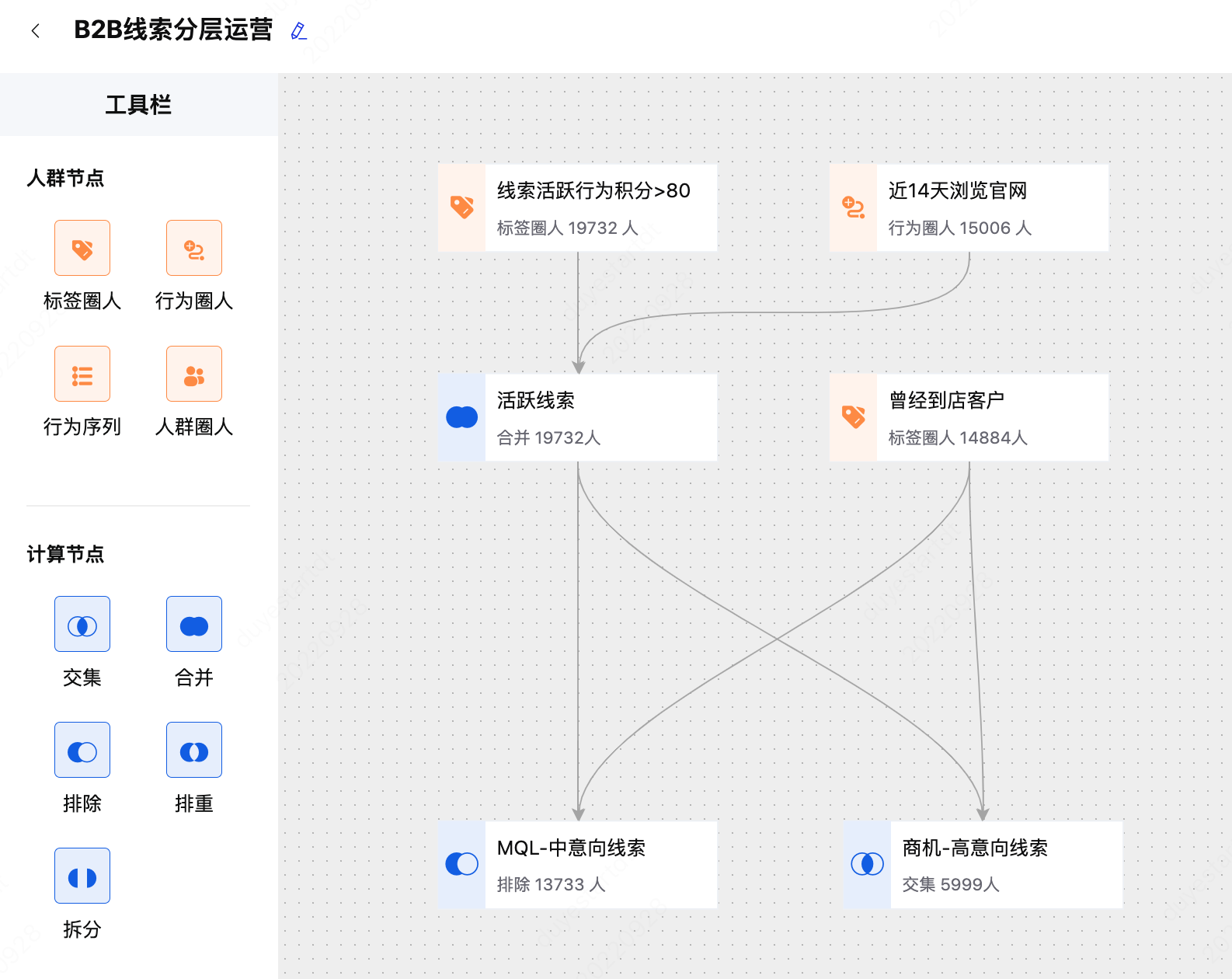Click the 标签圈人 19732 人 count

click(567, 228)
